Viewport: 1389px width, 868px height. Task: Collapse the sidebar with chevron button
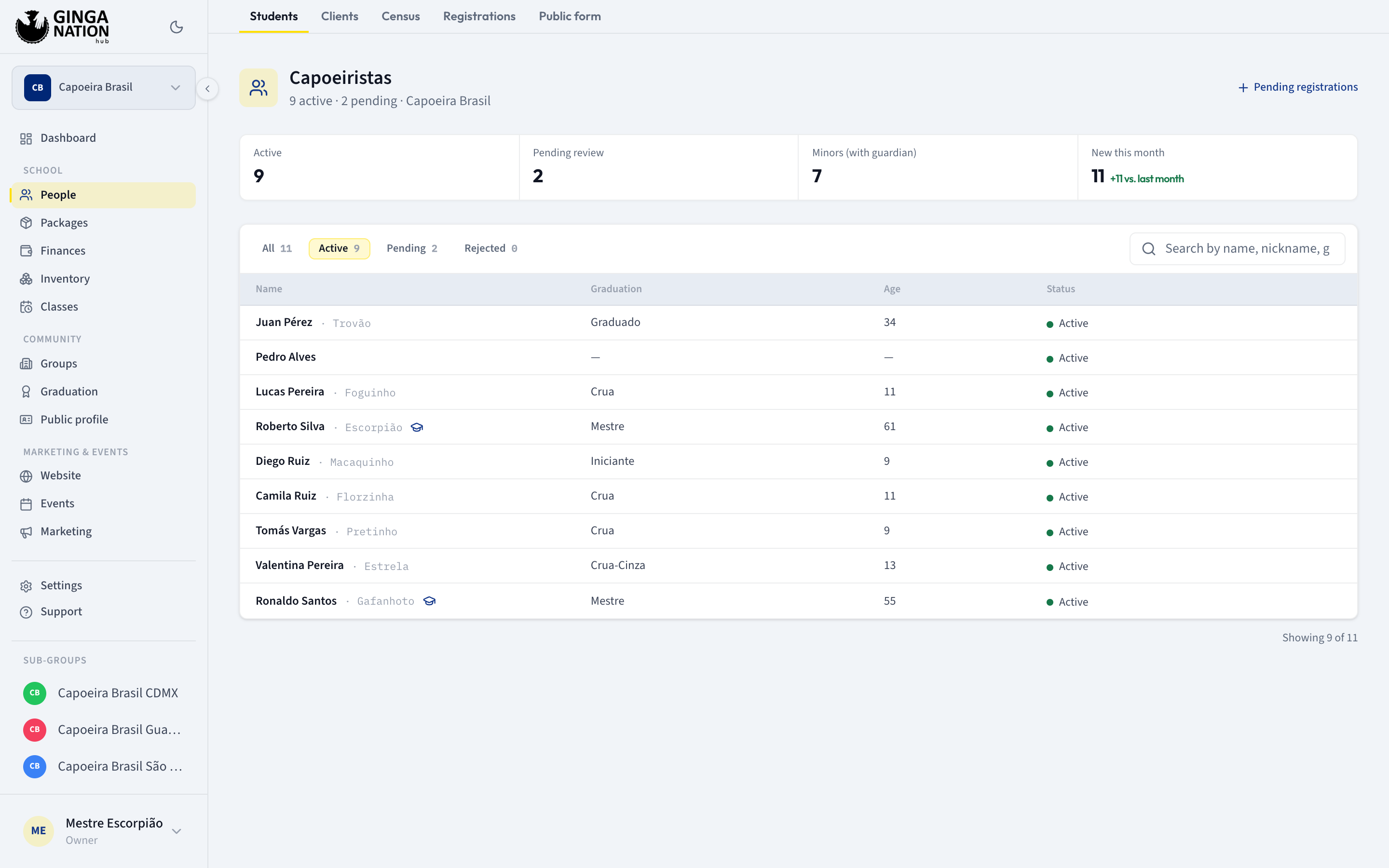click(x=207, y=88)
